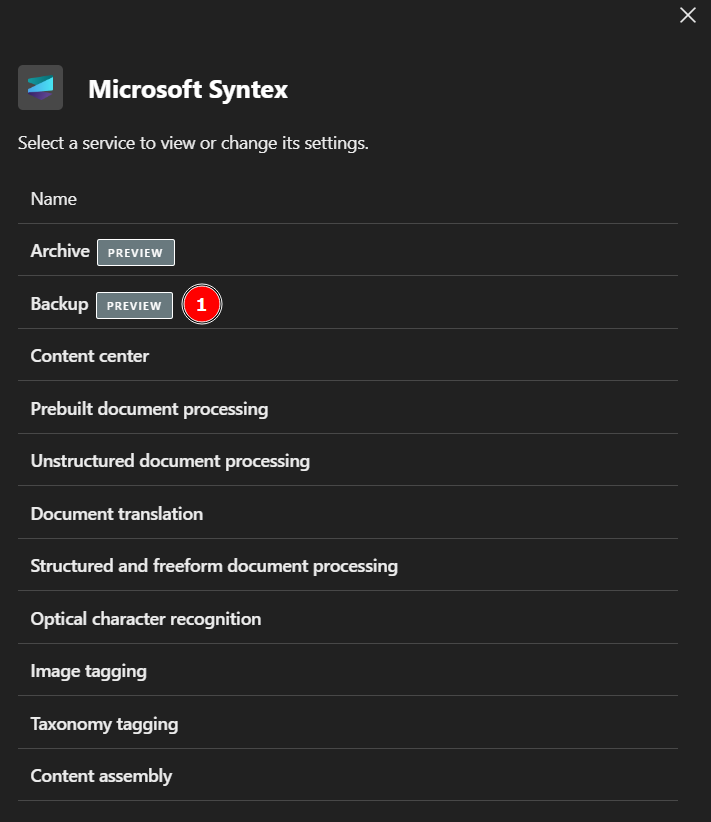Sort by the Name column header

click(x=54, y=199)
